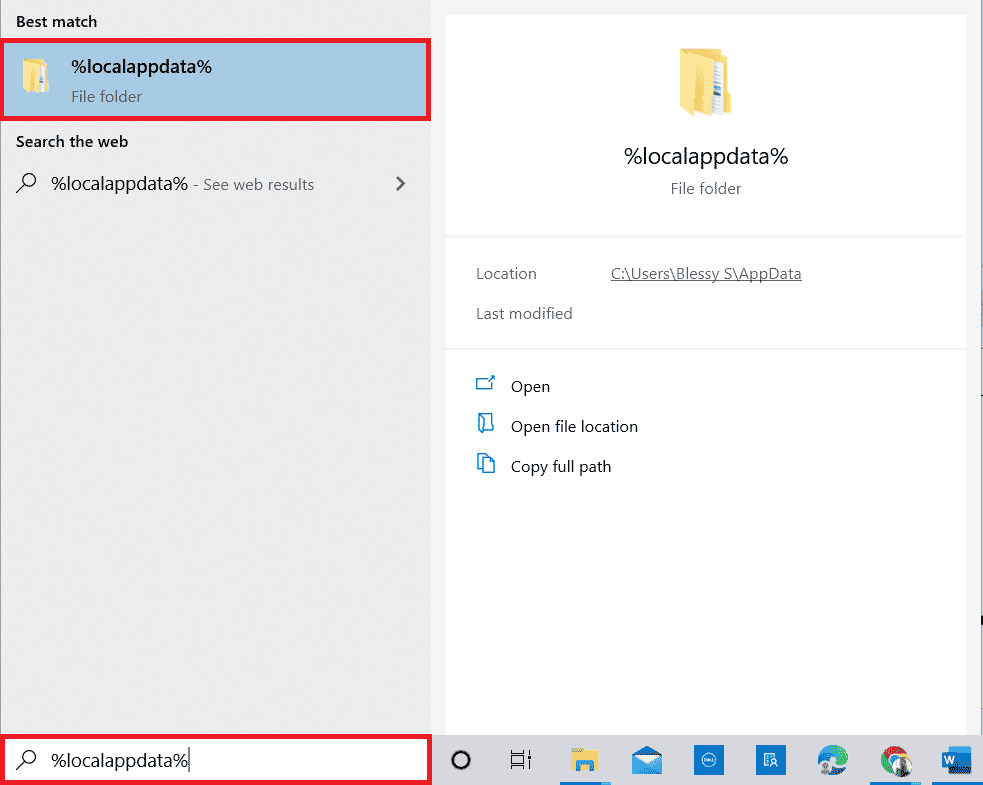The height and width of the screenshot is (785, 983).
Task: Click Open file location
Action: [574, 426]
